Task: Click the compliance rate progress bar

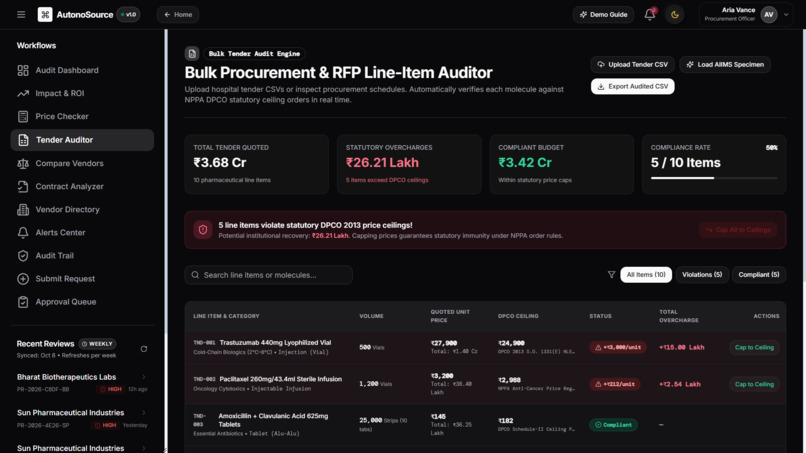Action: pos(714,178)
